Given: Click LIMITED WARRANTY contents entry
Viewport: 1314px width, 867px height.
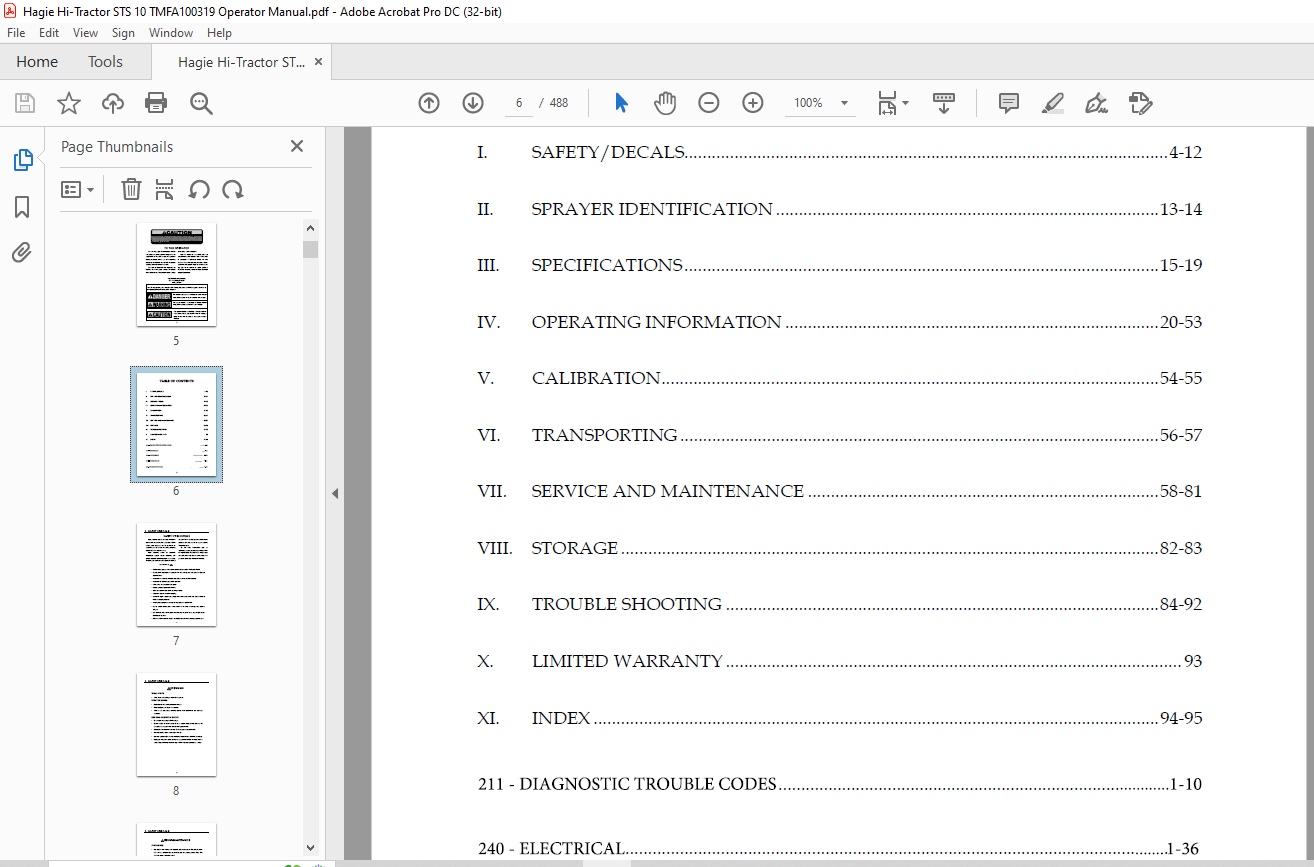Looking at the screenshot, I should click(x=839, y=661).
